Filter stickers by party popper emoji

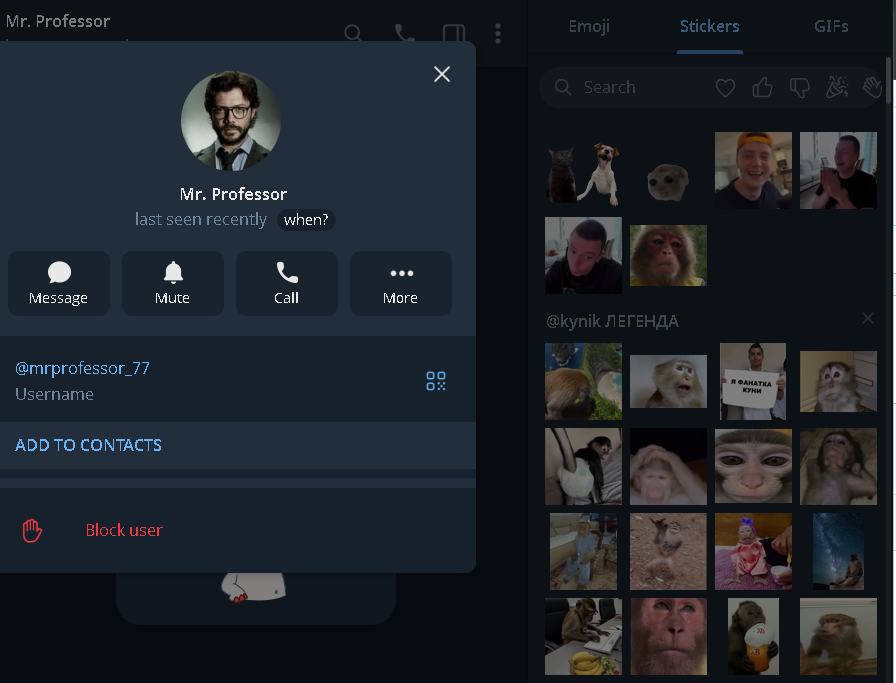(836, 88)
